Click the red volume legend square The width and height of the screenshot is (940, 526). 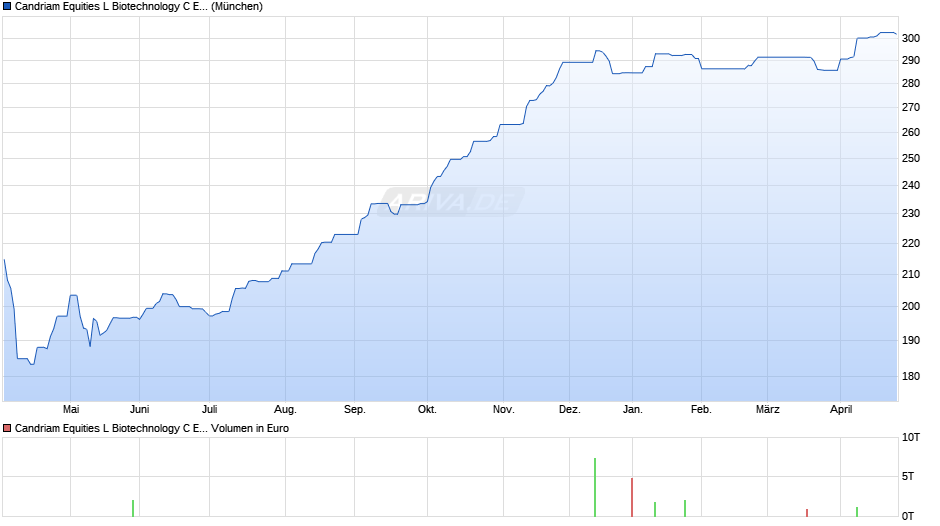coord(7,428)
